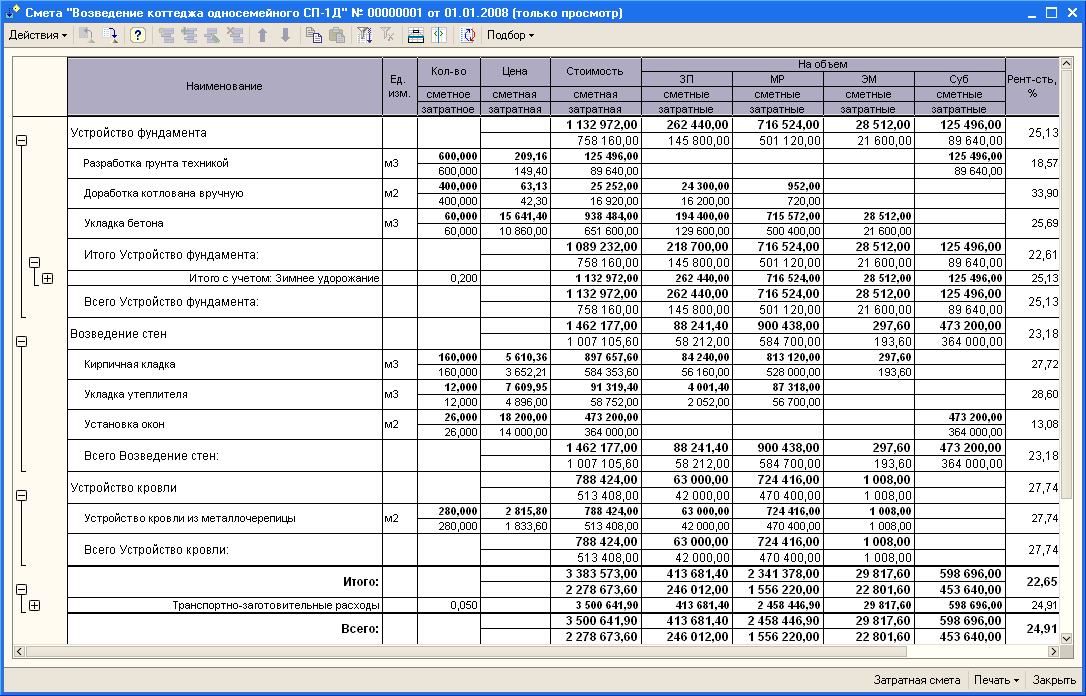The height and width of the screenshot is (696, 1086).
Task: Collapse the Итого totals group
Action: click(21, 589)
